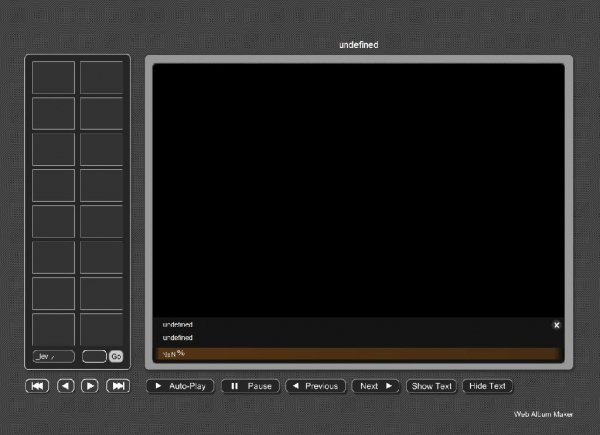Image resolution: width=600 pixels, height=435 pixels.
Task: Click the page level indicator box
Action: [x=53, y=357]
